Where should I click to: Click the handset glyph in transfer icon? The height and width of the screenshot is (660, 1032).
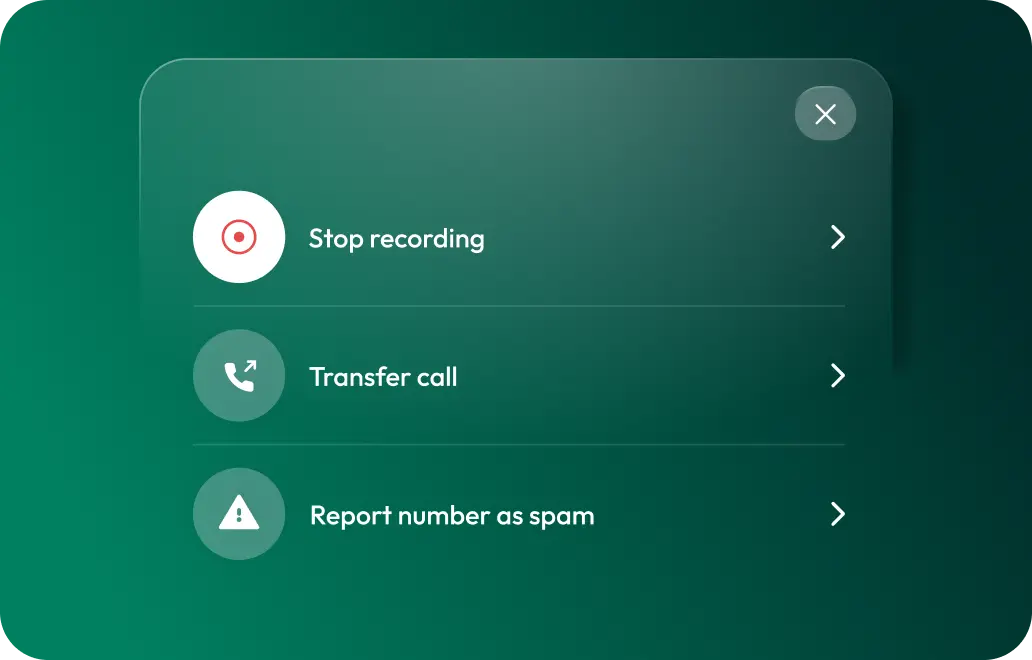click(238, 378)
